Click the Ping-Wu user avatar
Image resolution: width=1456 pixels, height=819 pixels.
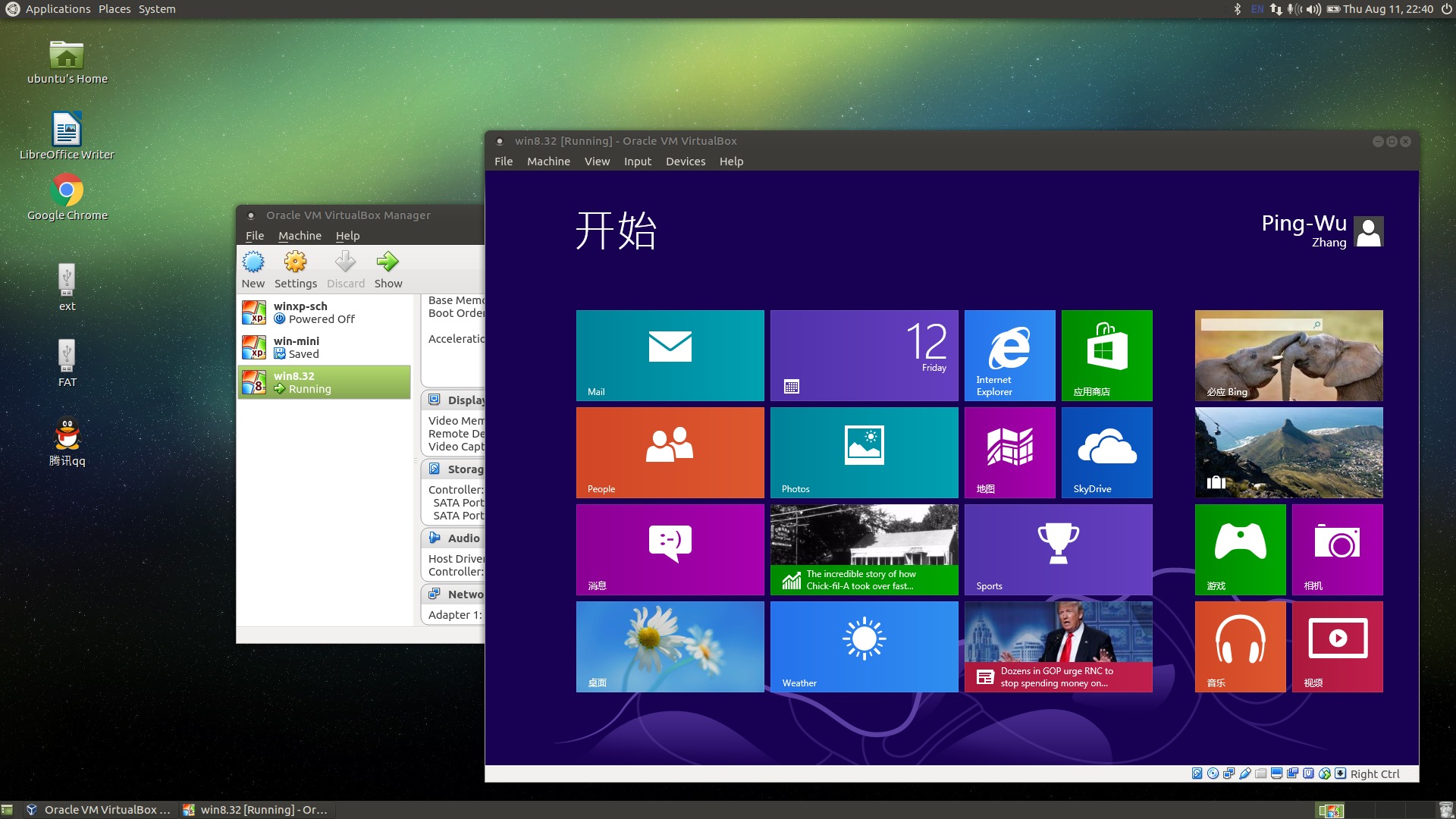(x=1368, y=231)
